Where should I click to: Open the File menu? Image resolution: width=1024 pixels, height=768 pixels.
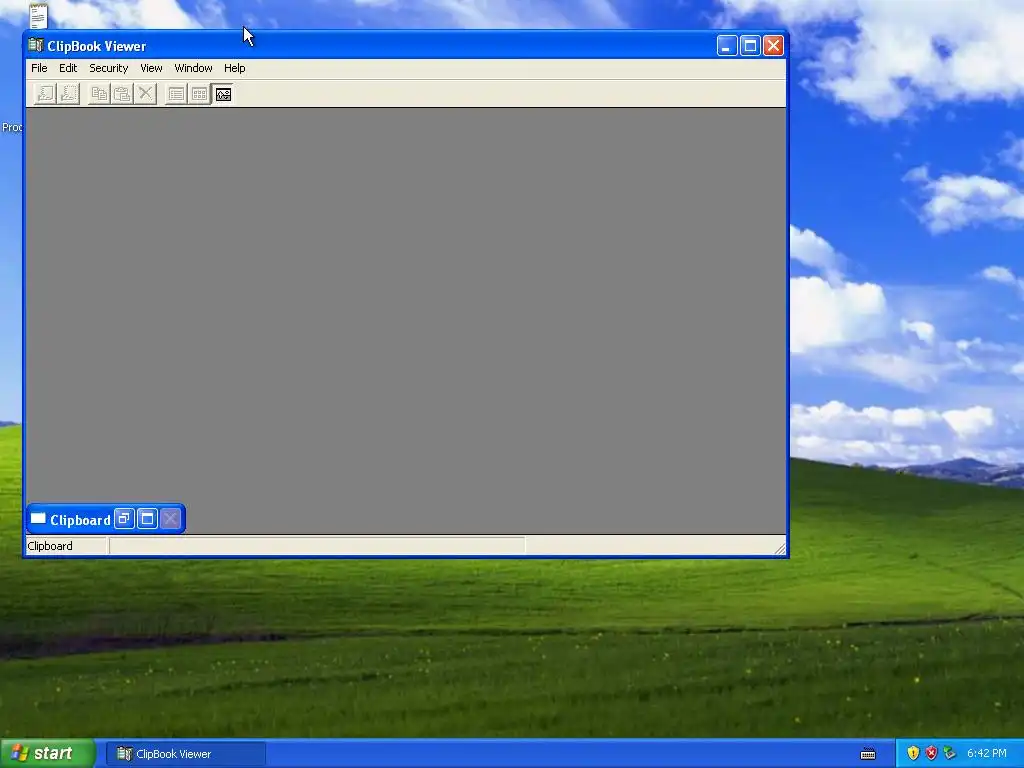(x=39, y=68)
